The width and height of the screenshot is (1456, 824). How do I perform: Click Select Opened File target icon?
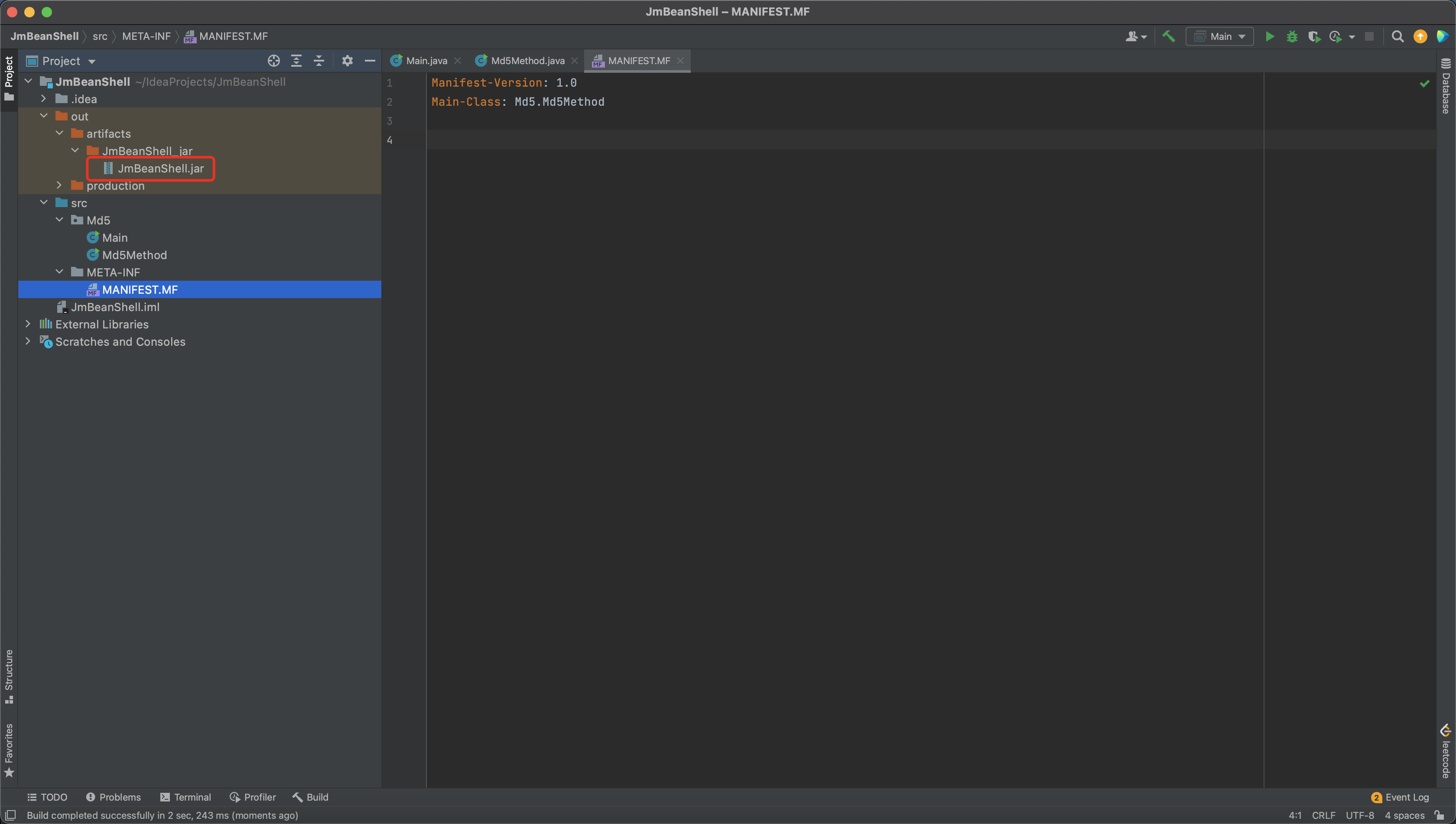click(273, 61)
